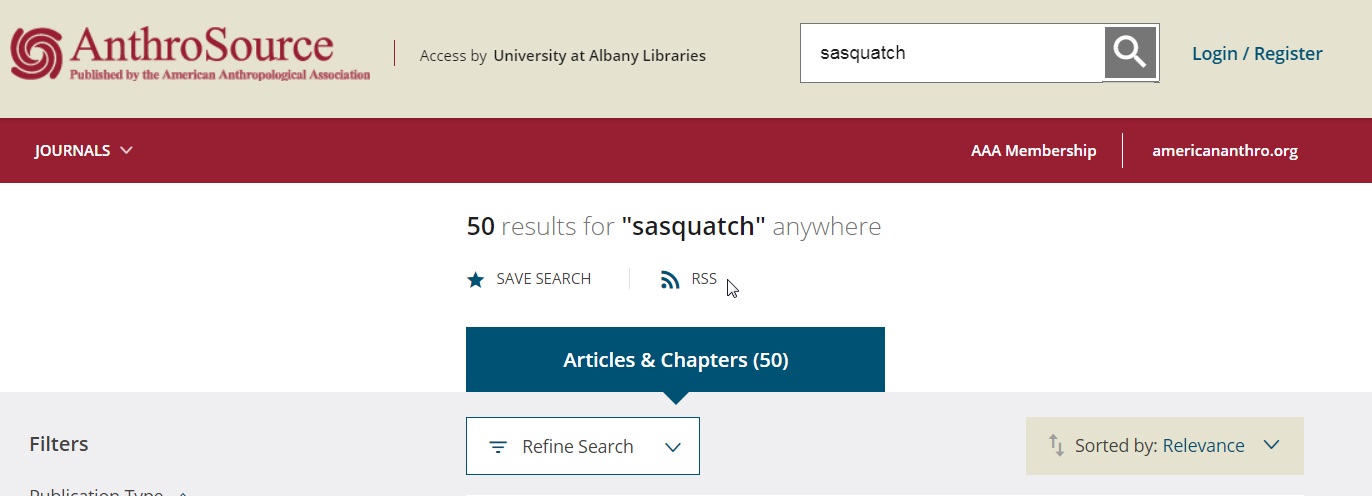1372x496 pixels.
Task: Visit the americananthro.org link
Action: pyautogui.click(x=1224, y=151)
